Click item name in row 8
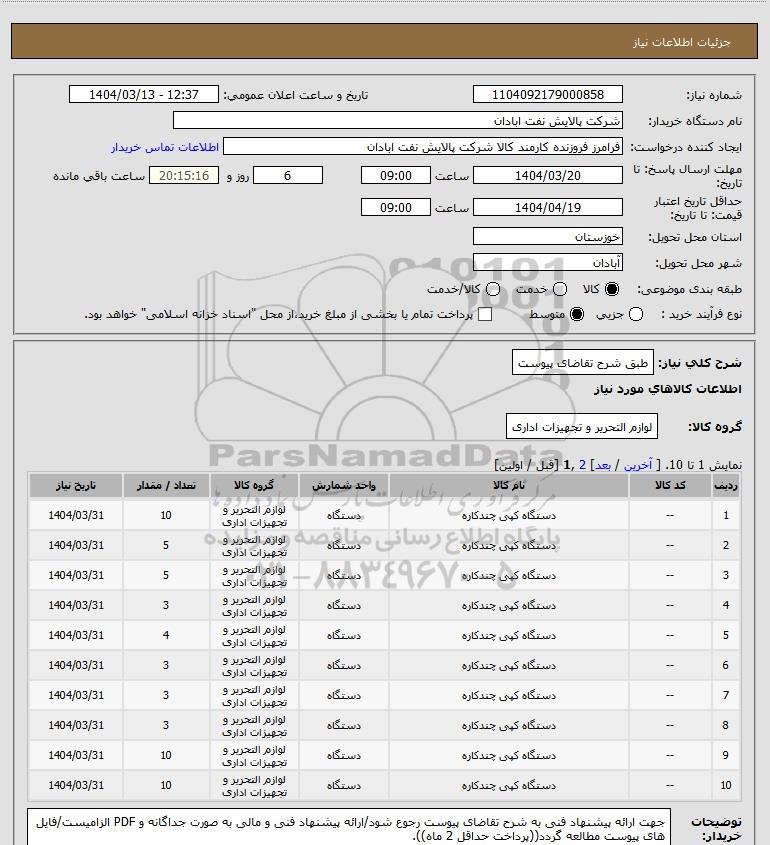The width and height of the screenshot is (770, 845). [509, 725]
